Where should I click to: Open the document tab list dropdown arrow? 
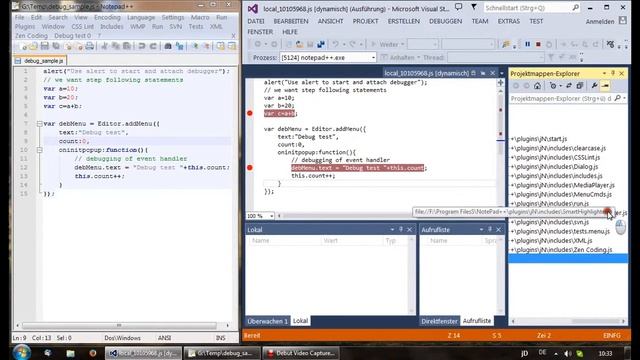502,73
